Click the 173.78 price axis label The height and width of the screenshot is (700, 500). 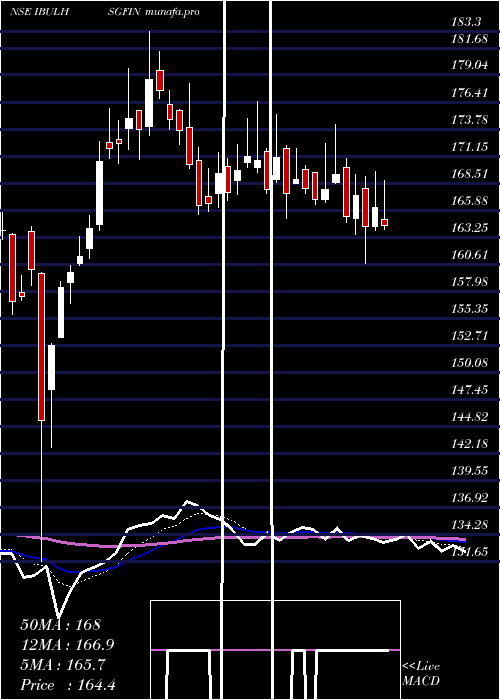(469, 120)
